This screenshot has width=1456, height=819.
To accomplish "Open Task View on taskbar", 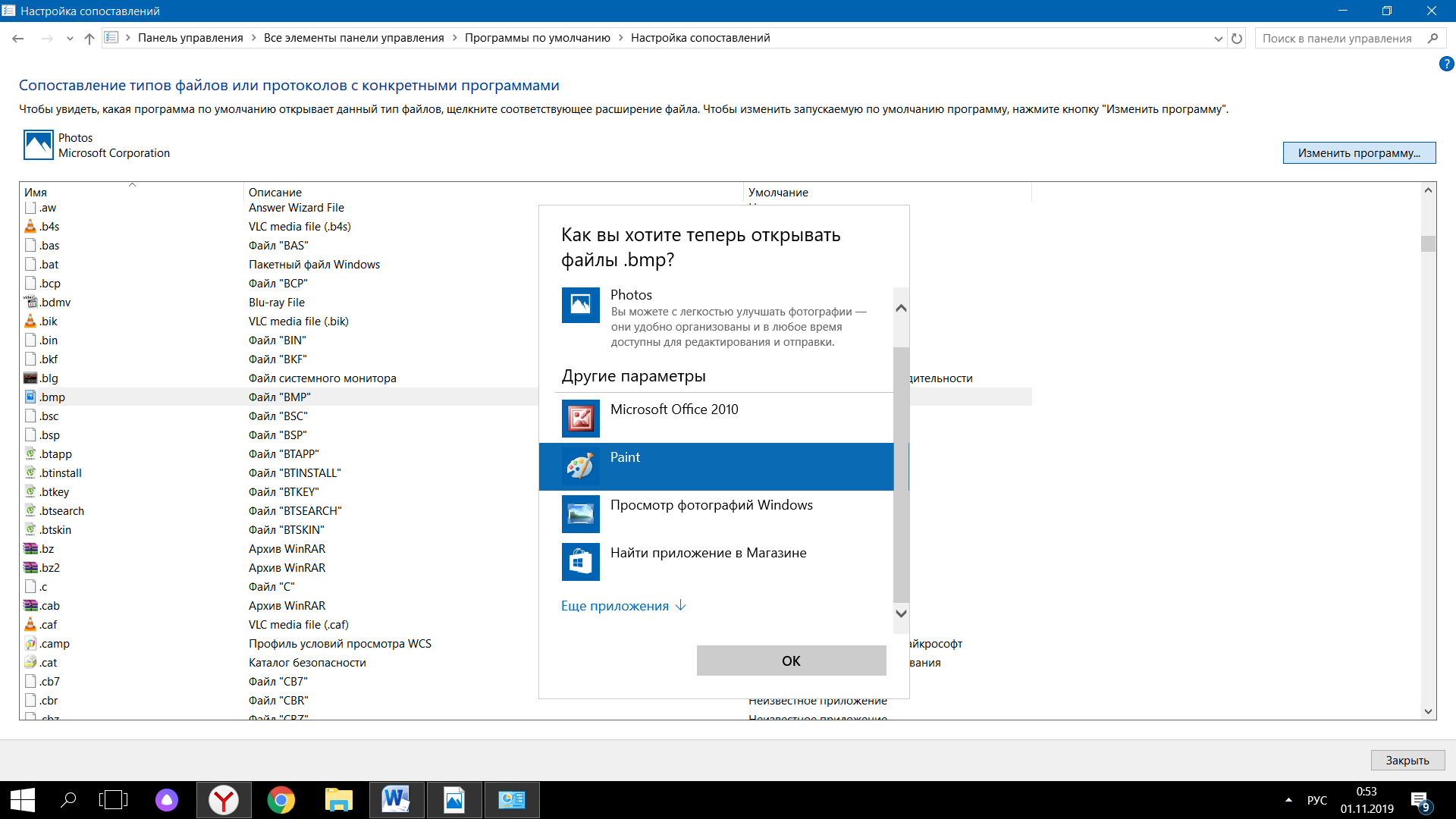I will coord(113,800).
